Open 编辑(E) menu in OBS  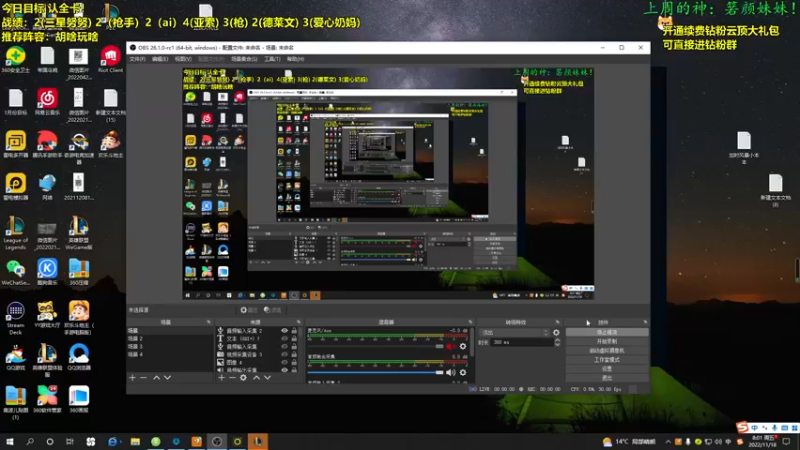160,59
